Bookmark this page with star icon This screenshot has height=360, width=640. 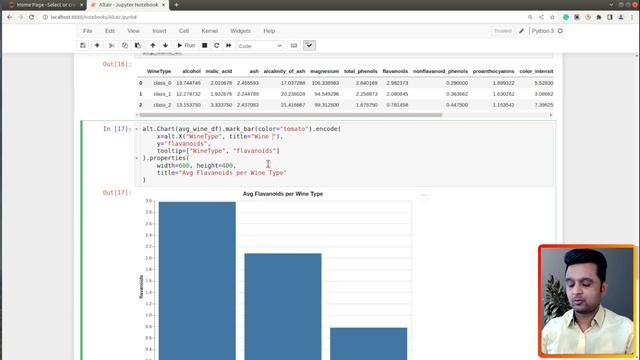coord(552,17)
